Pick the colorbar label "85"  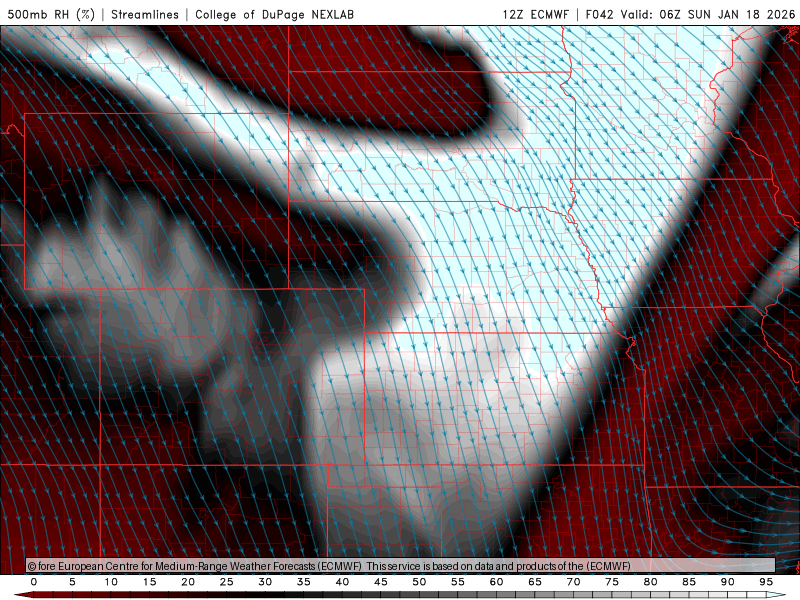689,582
